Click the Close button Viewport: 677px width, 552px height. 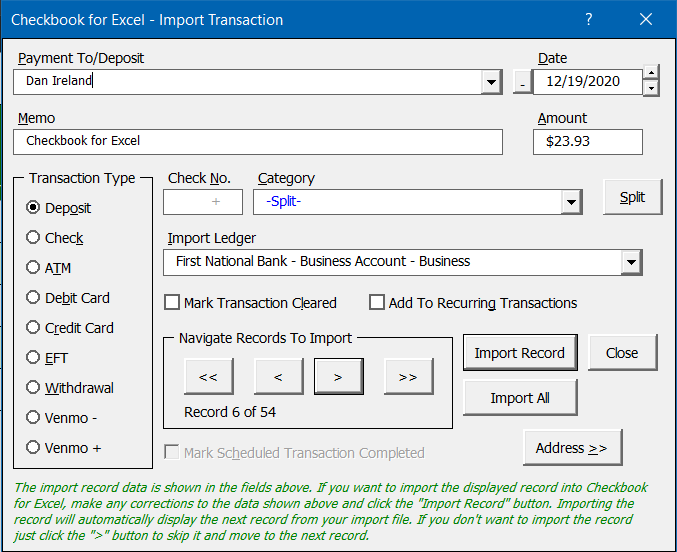click(622, 352)
